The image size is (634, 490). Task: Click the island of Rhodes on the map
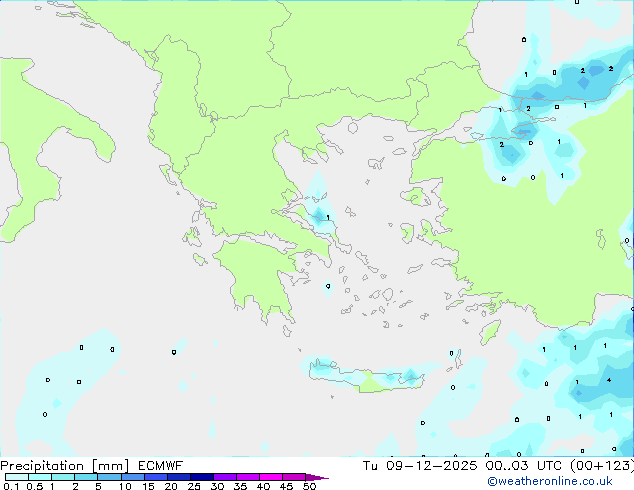click(490, 332)
